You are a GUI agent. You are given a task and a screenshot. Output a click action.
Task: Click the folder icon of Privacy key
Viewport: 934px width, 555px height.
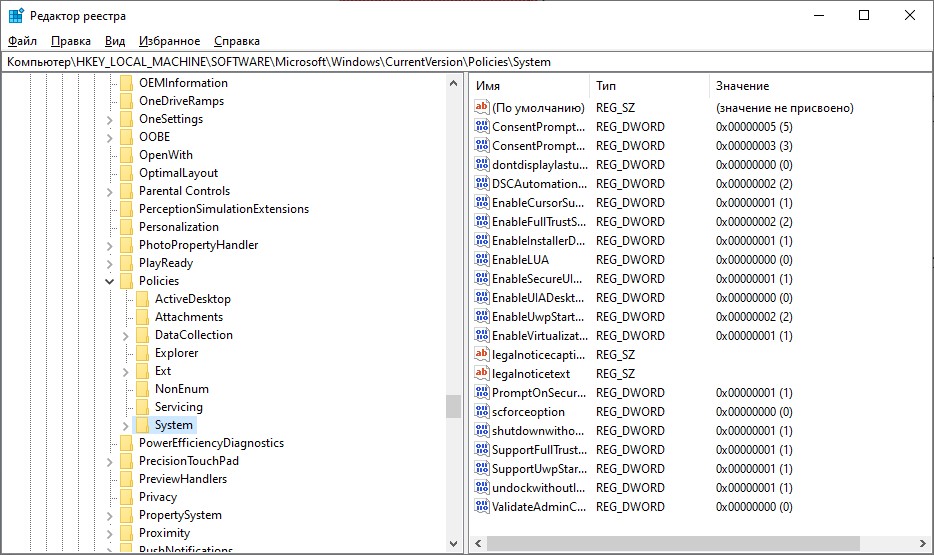click(x=126, y=497)
